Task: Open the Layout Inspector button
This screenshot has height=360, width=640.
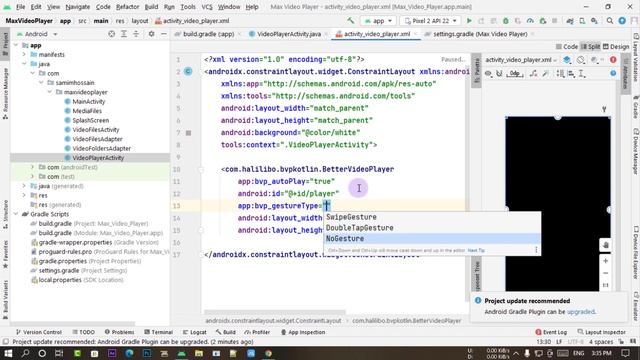Action: [x=601, y=332]
